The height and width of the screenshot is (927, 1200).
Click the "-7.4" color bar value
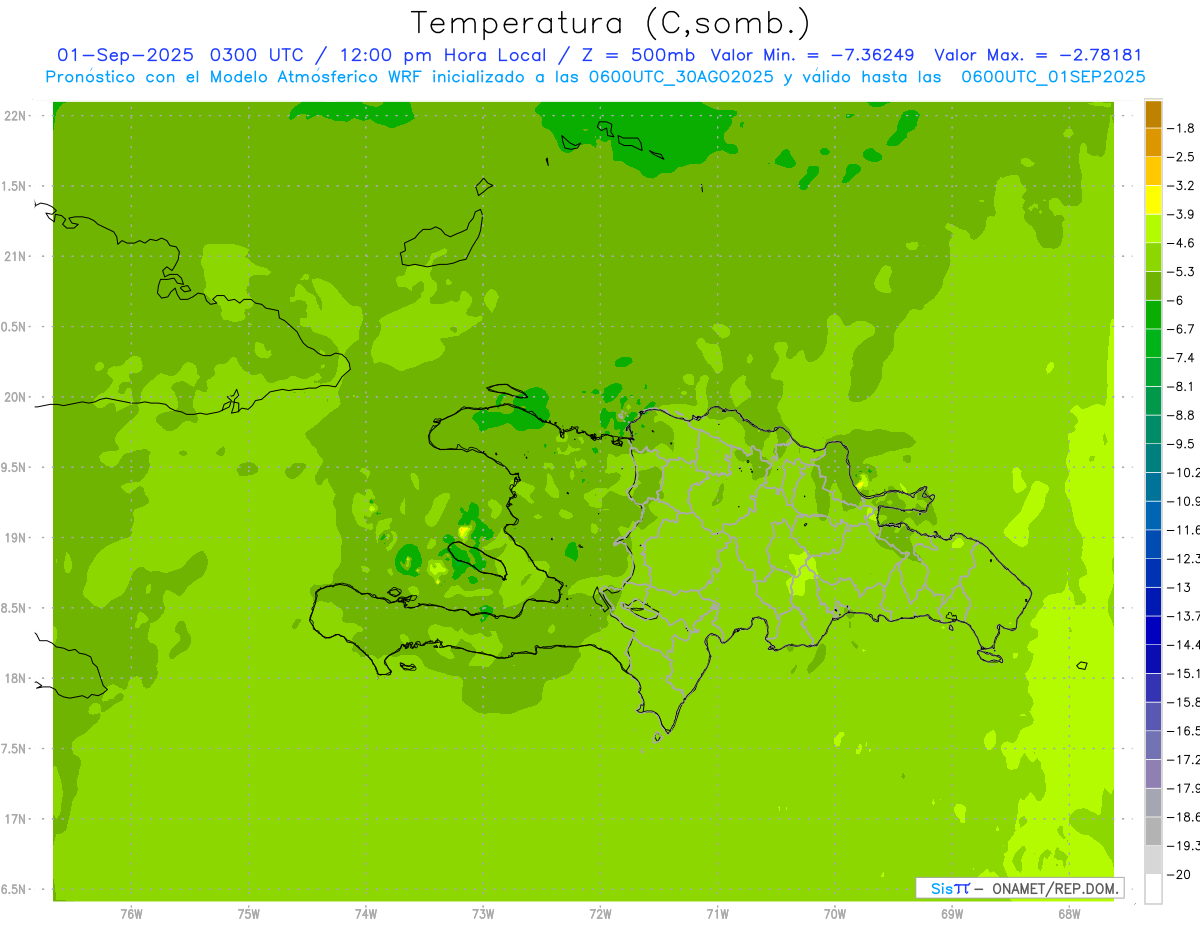(x=1181, y=358)
